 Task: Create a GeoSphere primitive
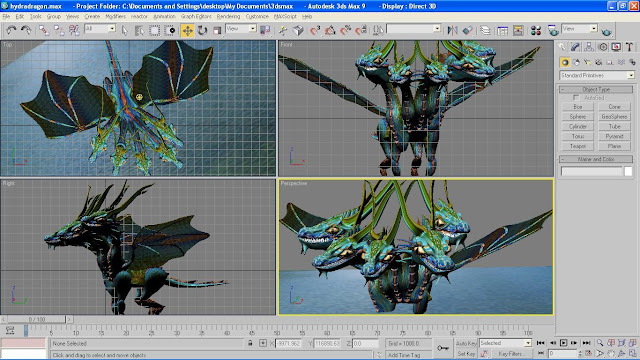click(x=614, y=117)
